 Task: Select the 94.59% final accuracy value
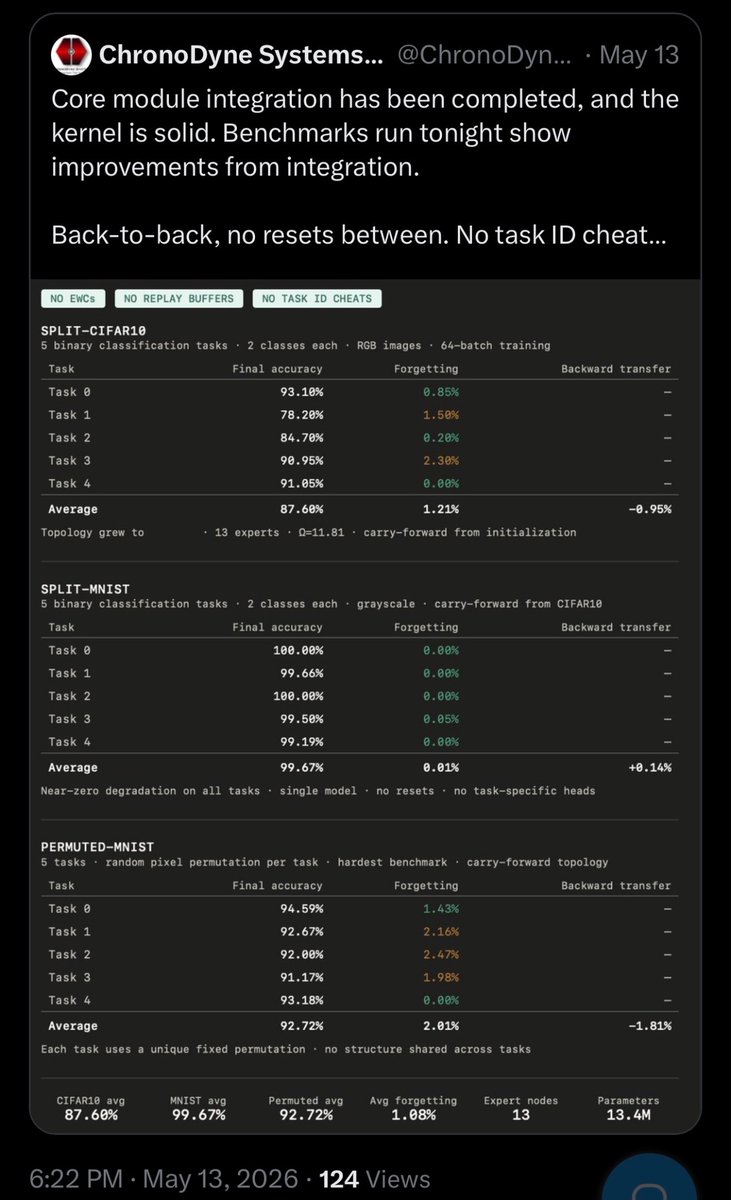pos(302,909)
